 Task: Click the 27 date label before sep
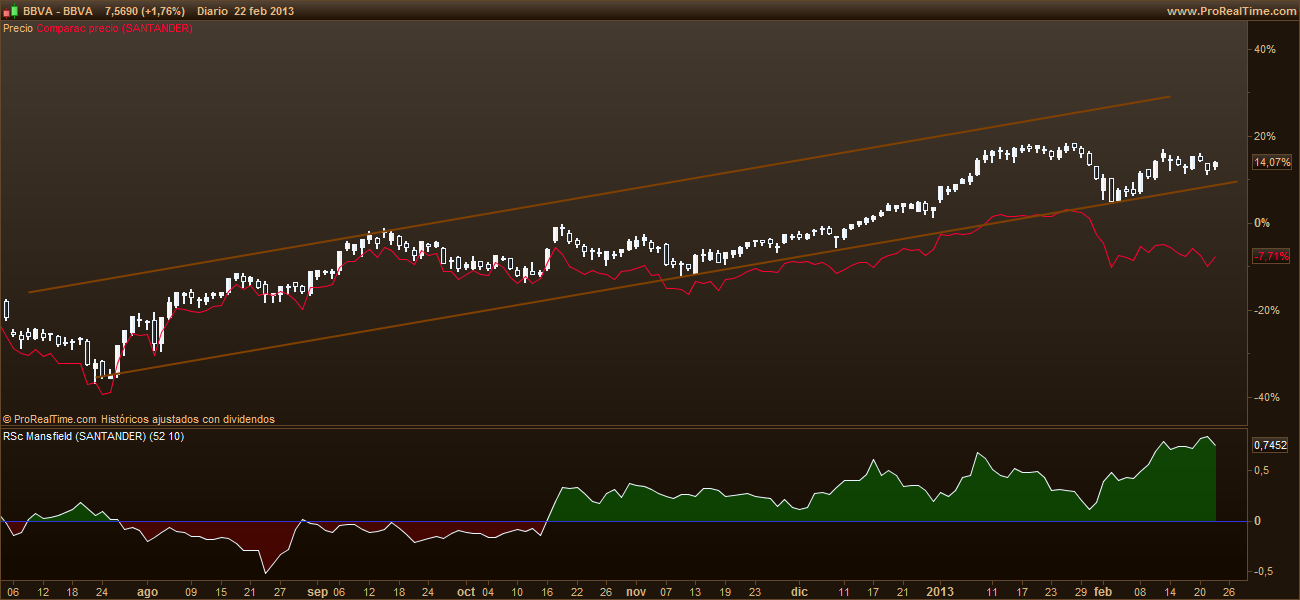pos(279,591)
